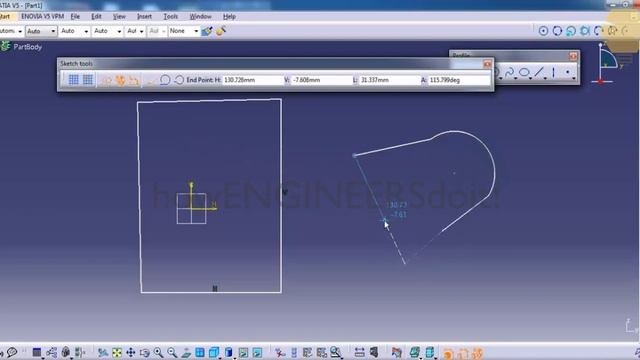Open the Window menu

click(200, 16)
